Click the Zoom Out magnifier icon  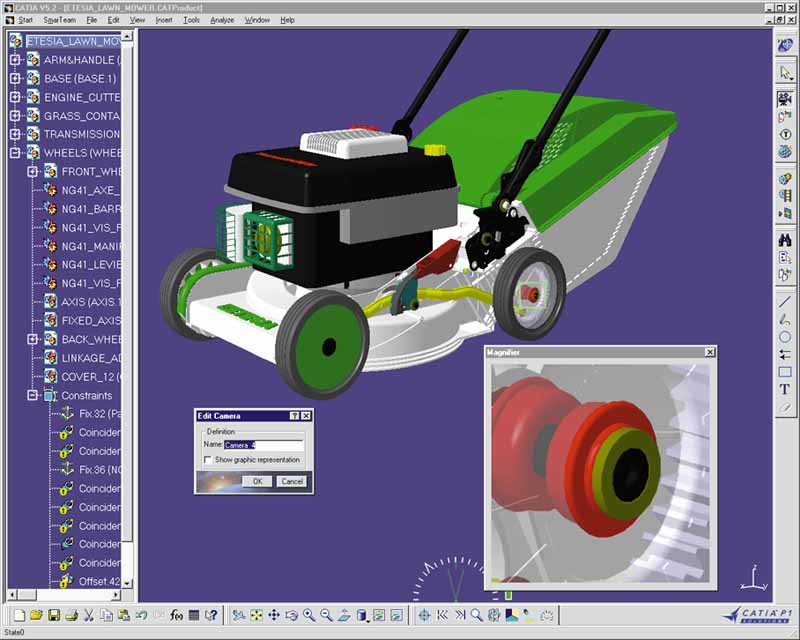[x=327, y=615]
